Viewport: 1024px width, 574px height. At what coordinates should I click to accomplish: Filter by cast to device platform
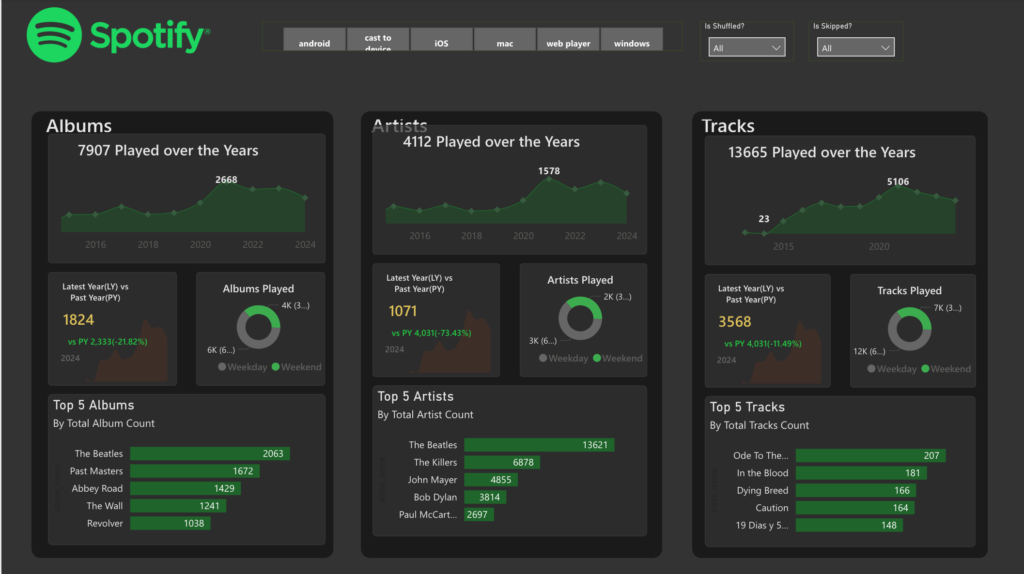pyautogui.click(x=378, y=42)
